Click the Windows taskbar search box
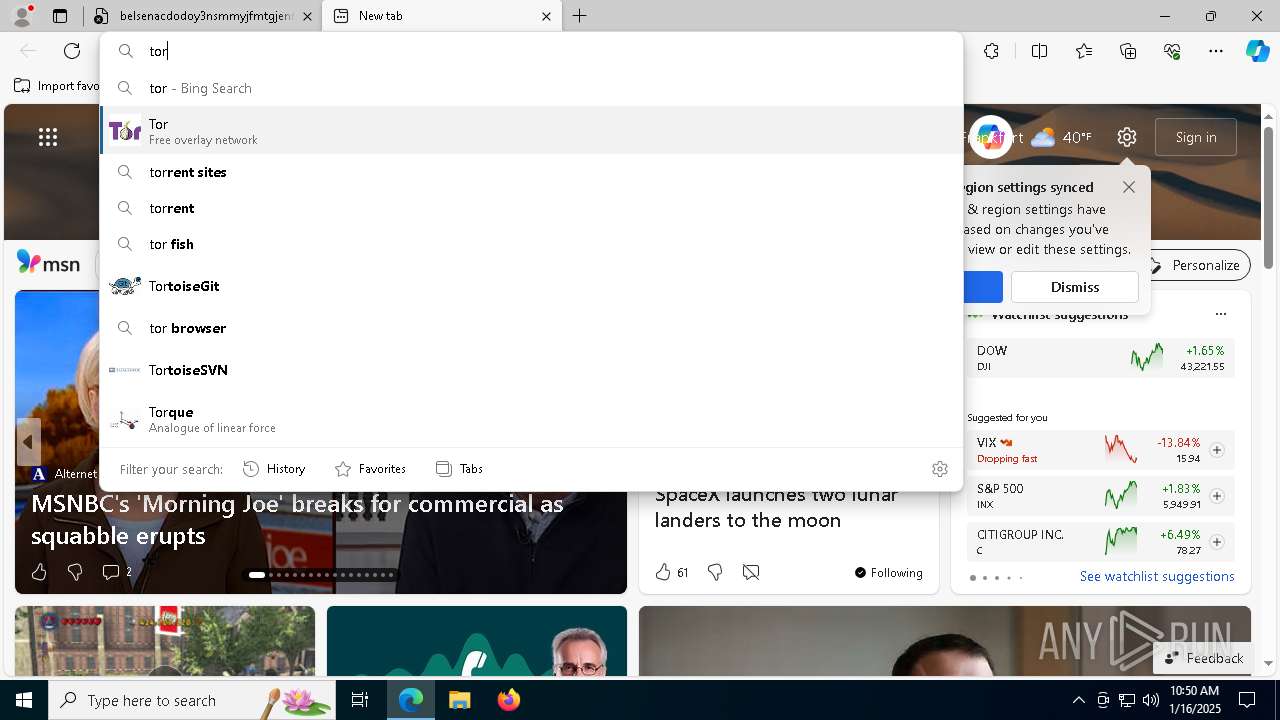1280x720 pixels. (x=192, y=700)
